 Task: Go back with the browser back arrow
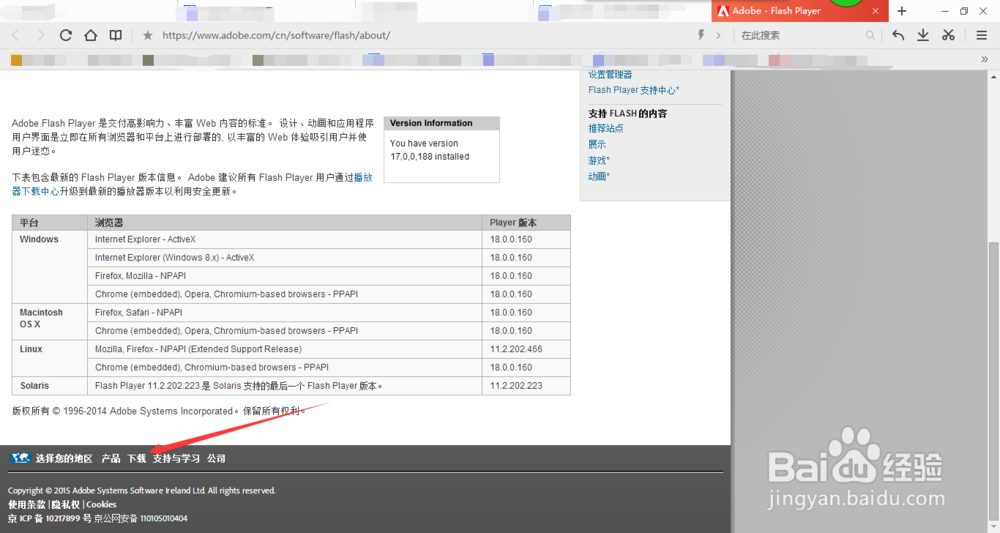pos(16,36)
